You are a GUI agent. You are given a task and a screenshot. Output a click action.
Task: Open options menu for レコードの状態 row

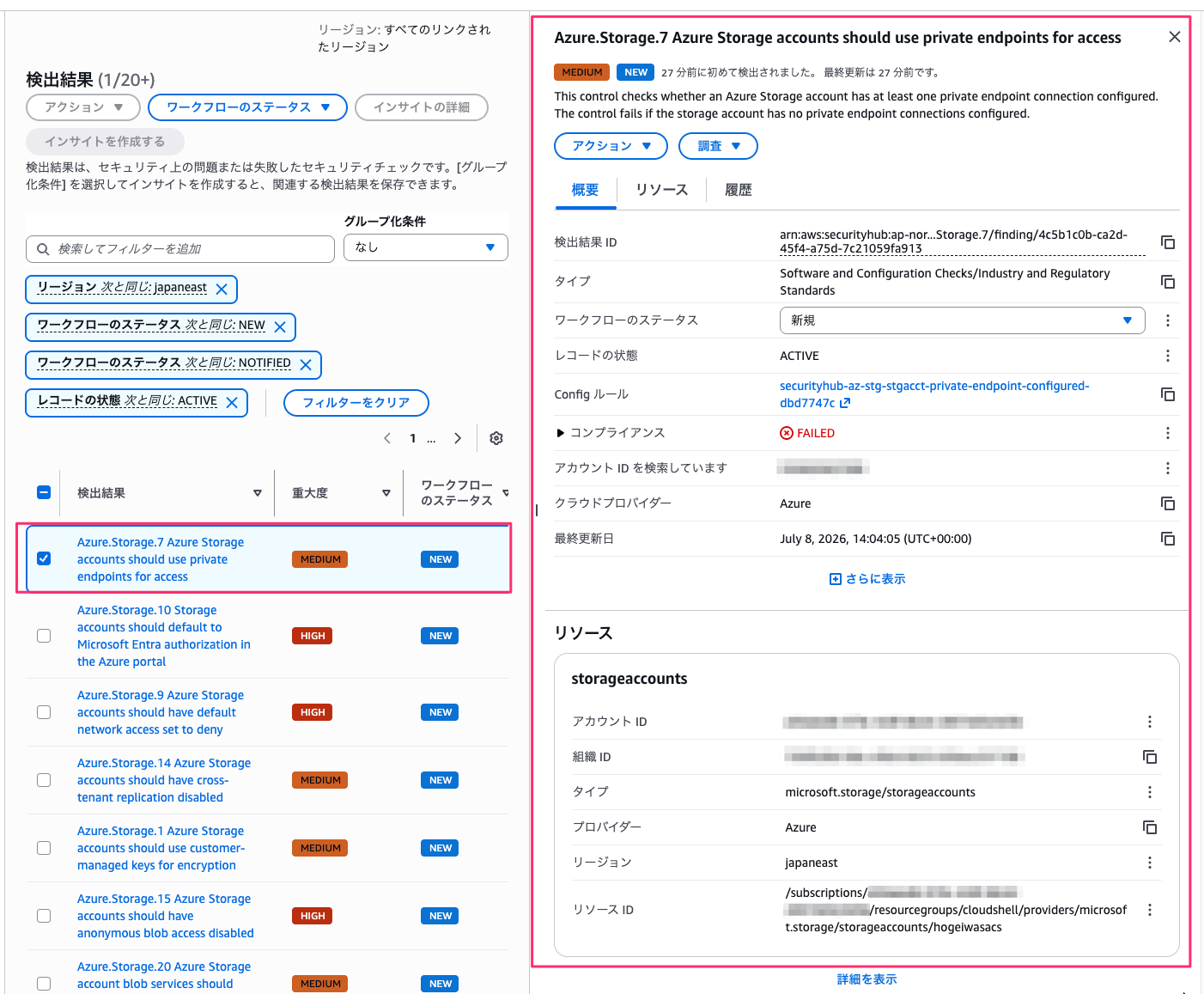1168,356
